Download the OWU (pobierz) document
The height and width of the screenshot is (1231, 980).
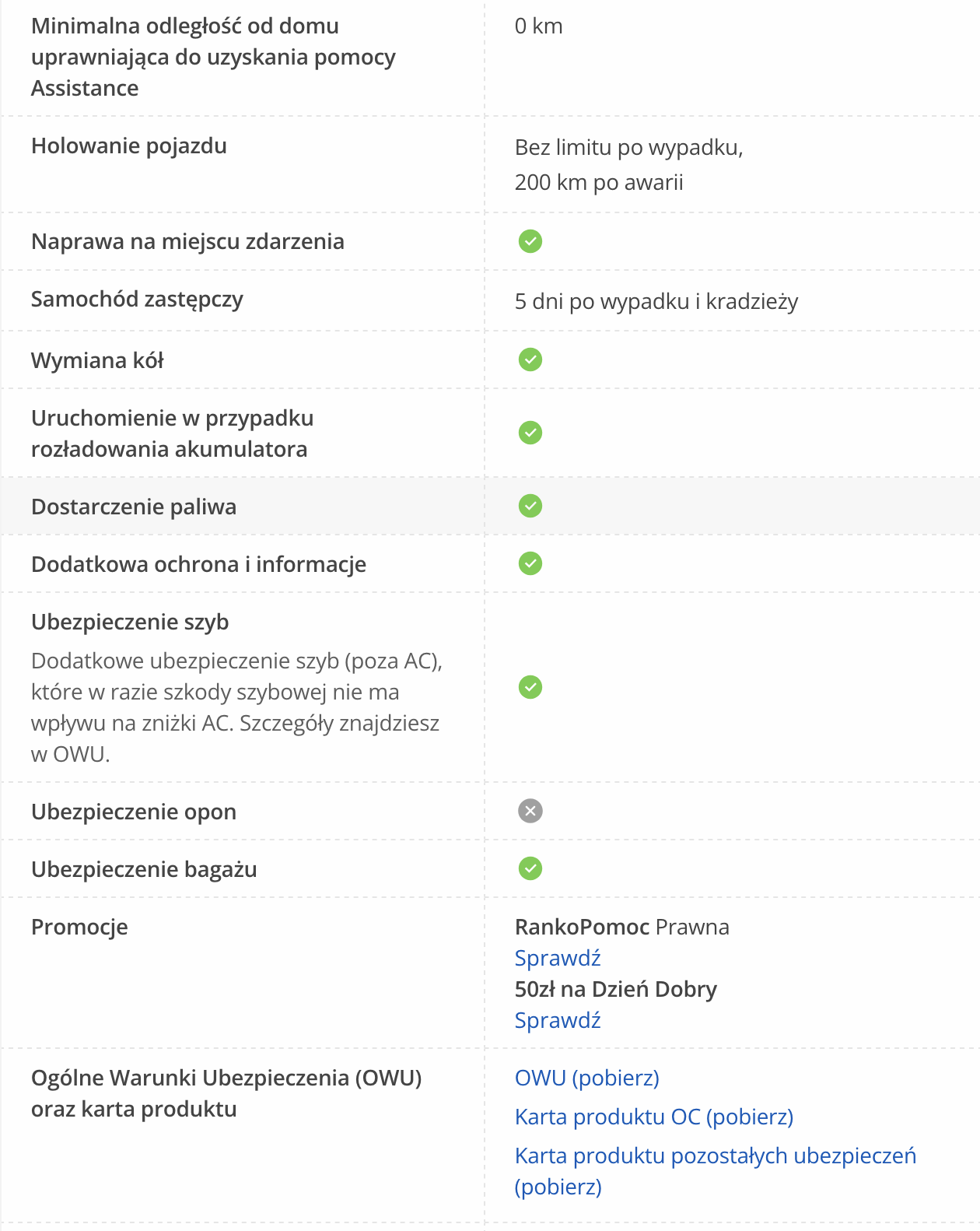point(586,1078)
